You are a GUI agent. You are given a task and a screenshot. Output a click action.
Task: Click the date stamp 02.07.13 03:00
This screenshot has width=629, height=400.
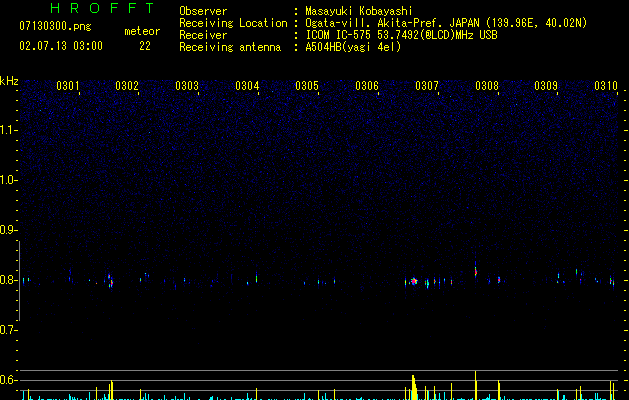(x=61, y=46)
